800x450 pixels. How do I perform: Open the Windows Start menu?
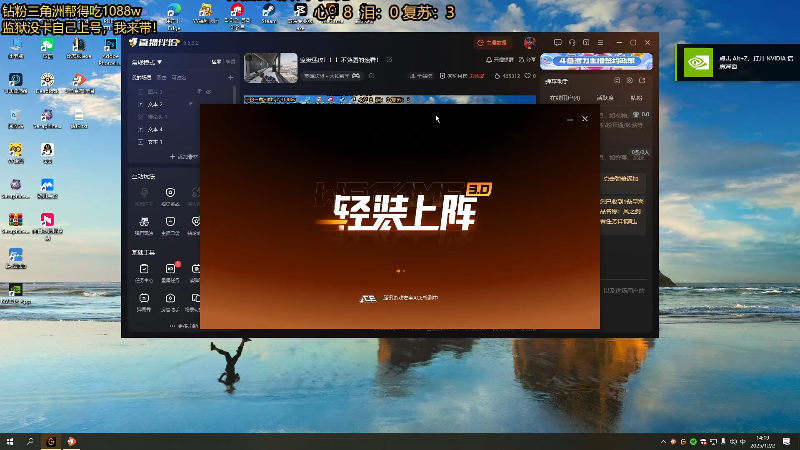pos(10,441)
